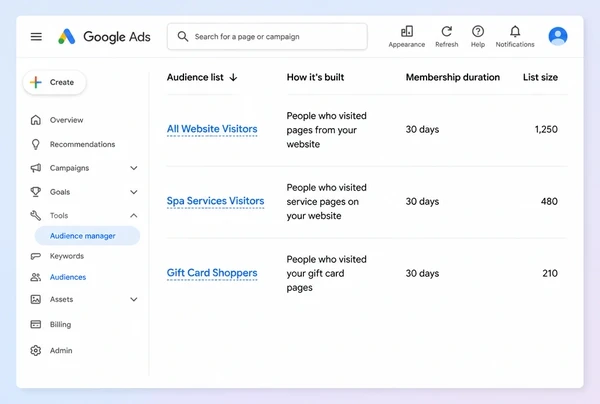Image resolution: width=600 pixels, height=404 pixels.
Task: Click the Assets image icon
Action: [x=36, y=299]
